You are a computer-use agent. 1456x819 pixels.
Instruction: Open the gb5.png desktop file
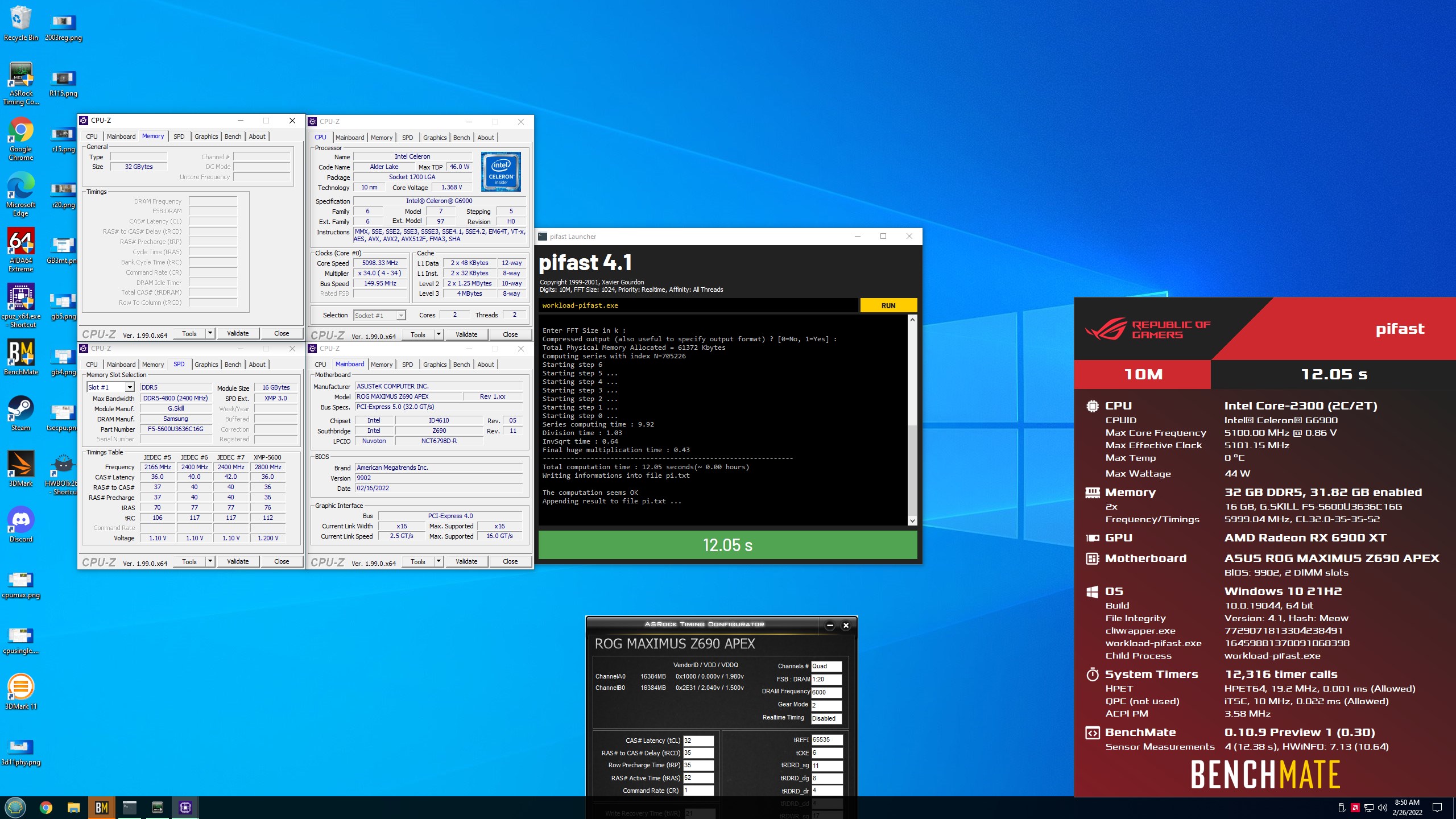coord(63,306)
